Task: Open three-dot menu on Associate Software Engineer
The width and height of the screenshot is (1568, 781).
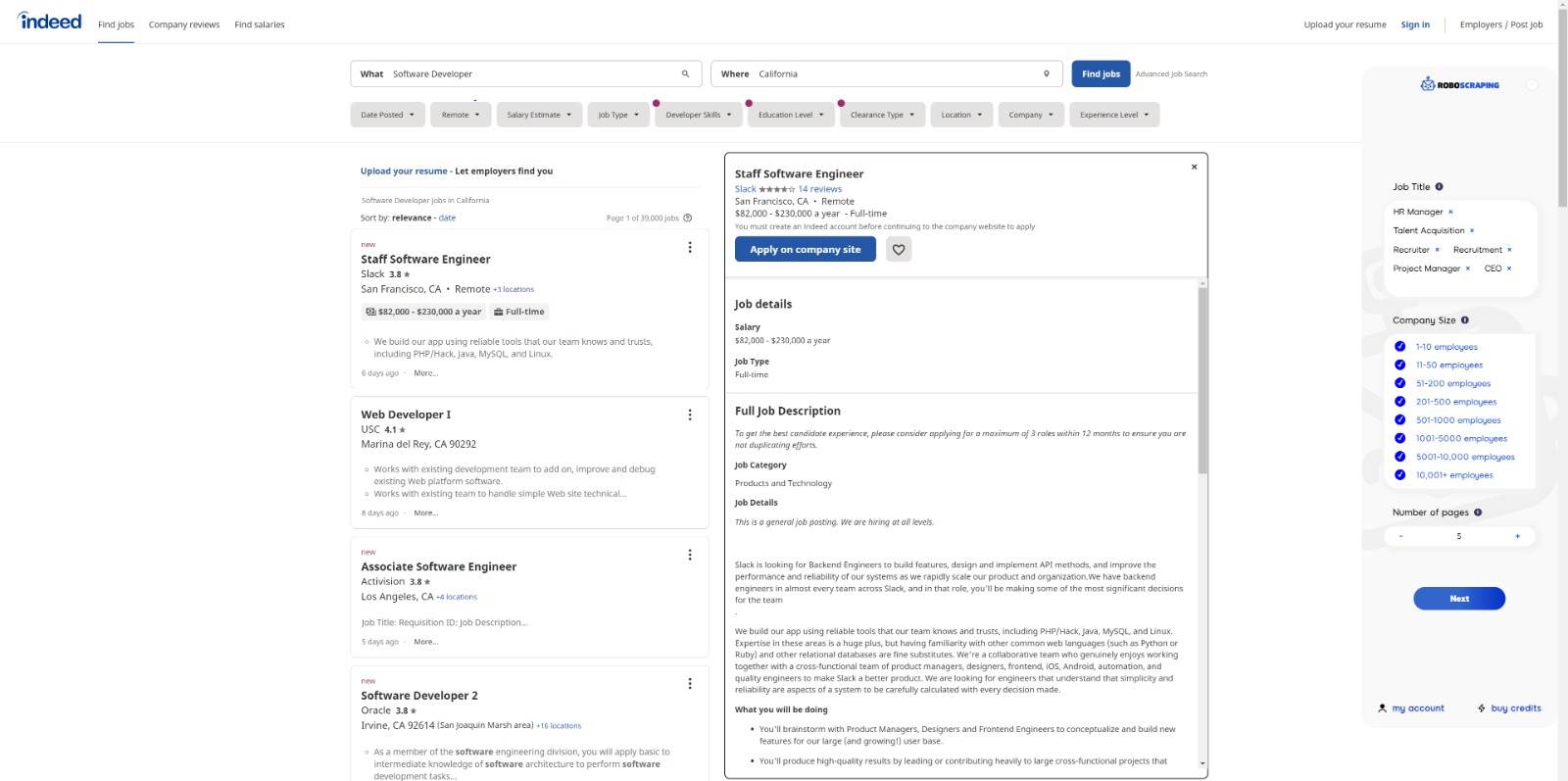Action: pos(690,556)
